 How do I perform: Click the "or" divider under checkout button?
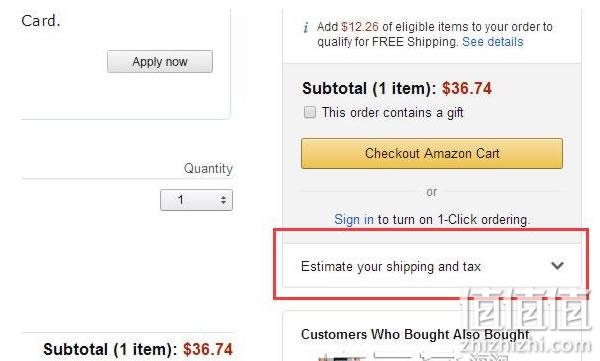tap(432, 191)
